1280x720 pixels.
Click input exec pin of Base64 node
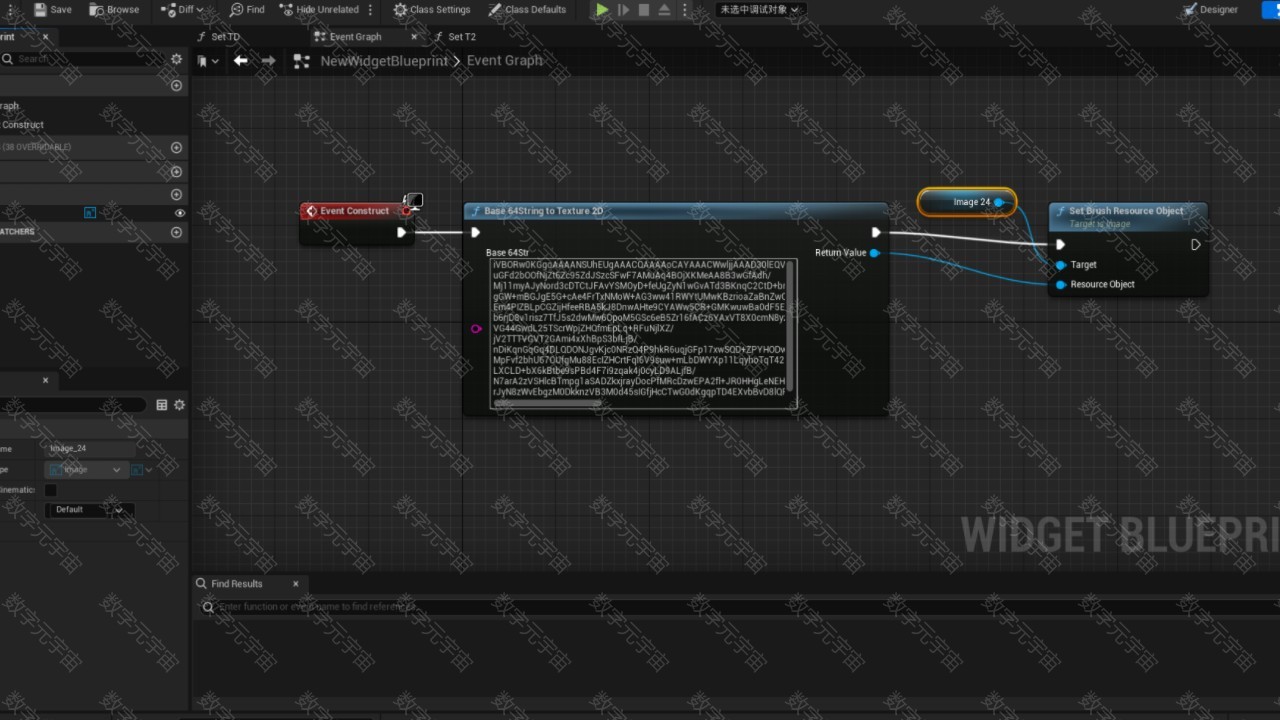tap(476, 232)
